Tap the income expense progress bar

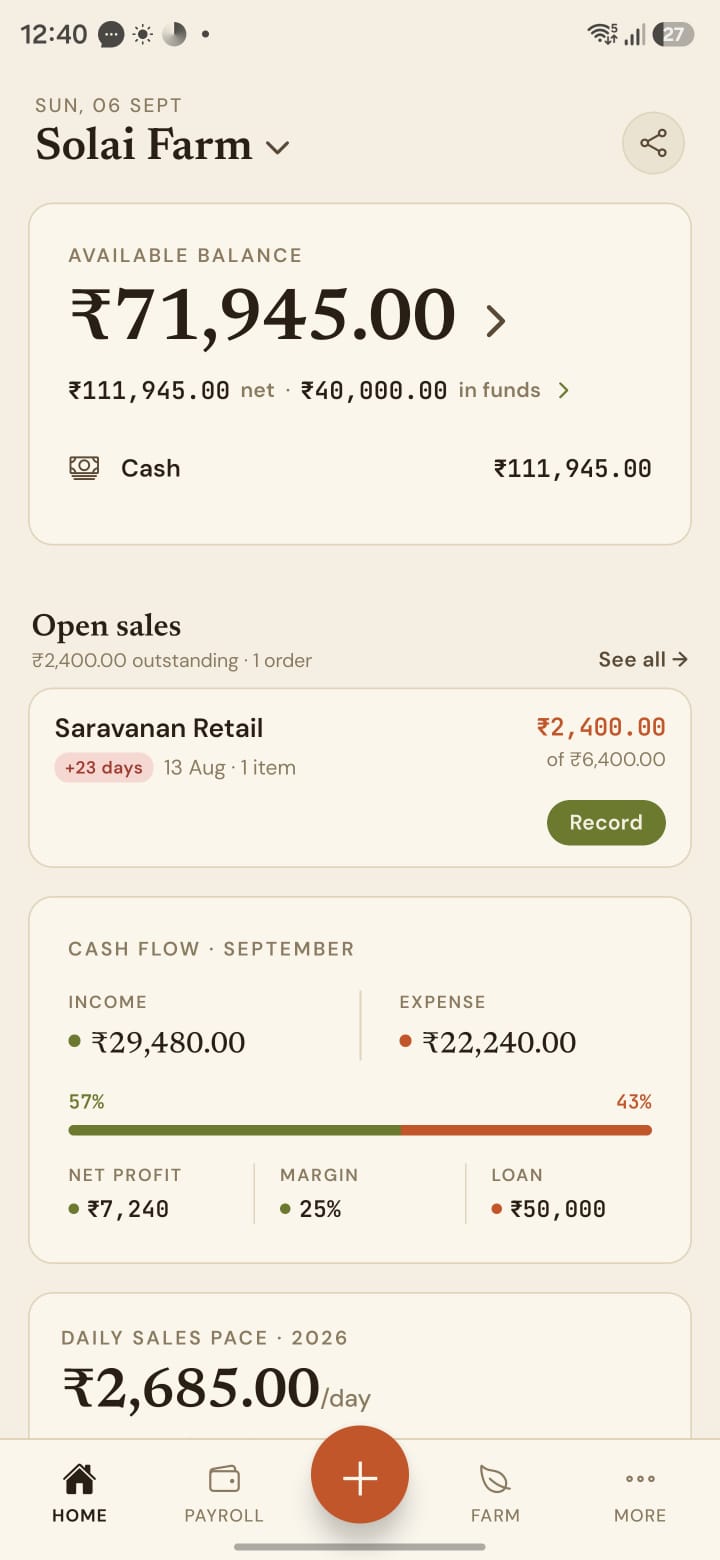(x=360, y=1130)
